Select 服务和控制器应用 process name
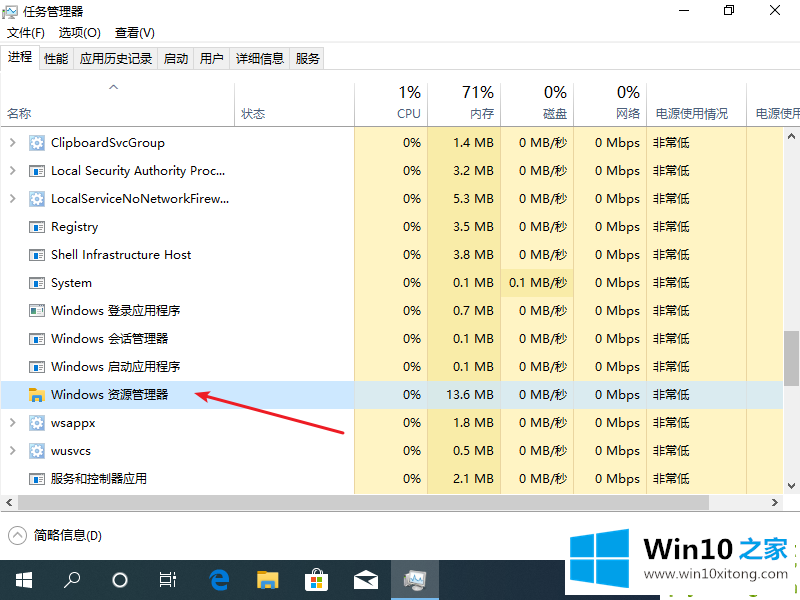 pos(98,479)
